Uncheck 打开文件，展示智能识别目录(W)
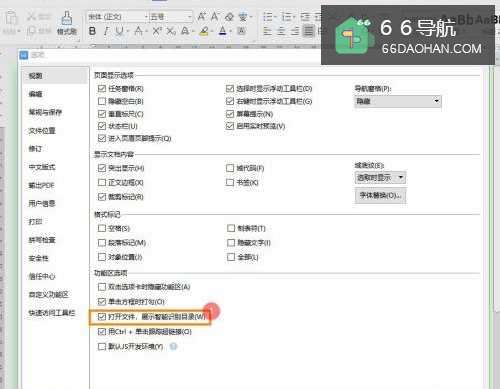Image resolution: width=500 pixels, height=389 pixels. click(102, 317)
